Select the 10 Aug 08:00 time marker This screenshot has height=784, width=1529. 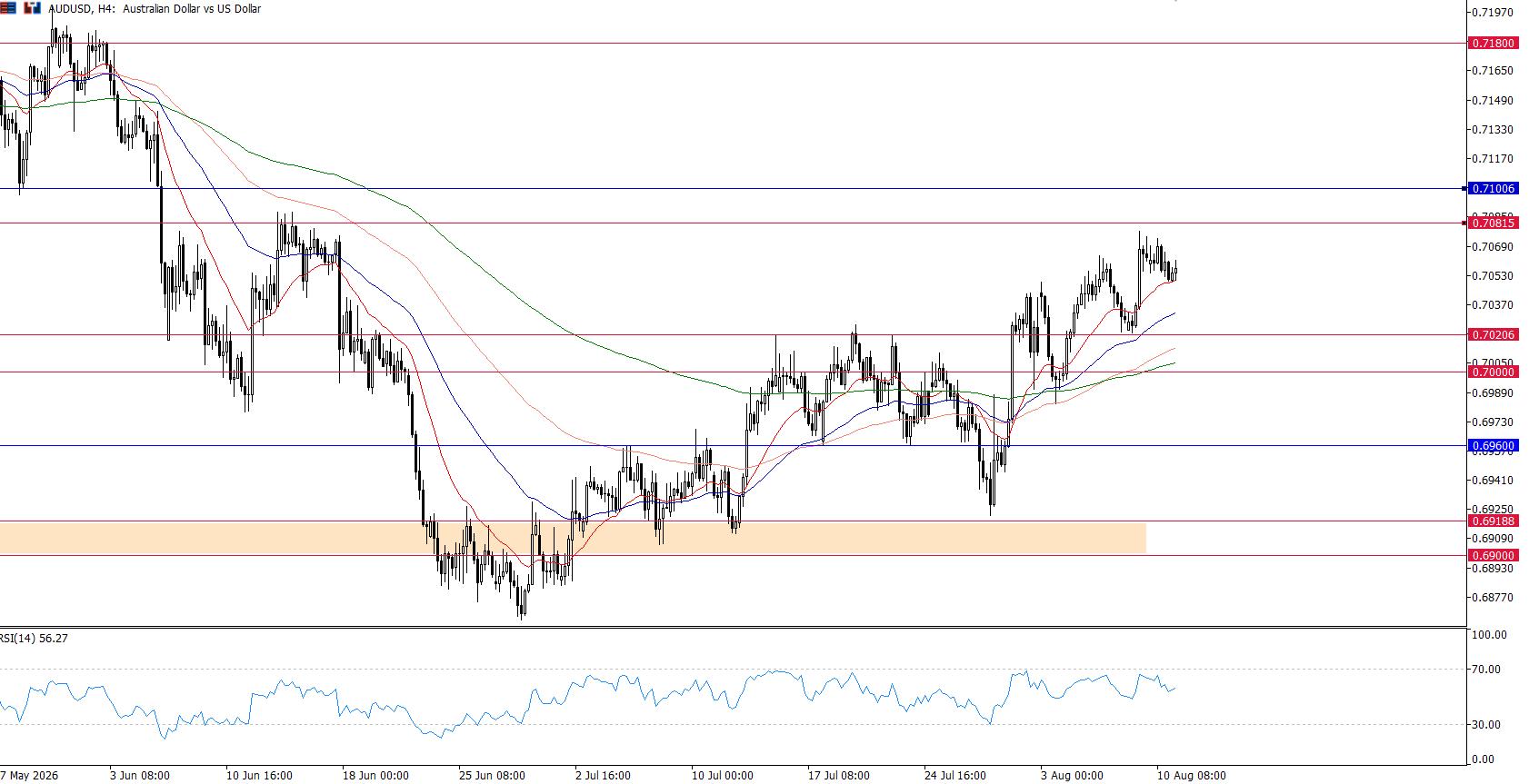(x=1191, y=776)
